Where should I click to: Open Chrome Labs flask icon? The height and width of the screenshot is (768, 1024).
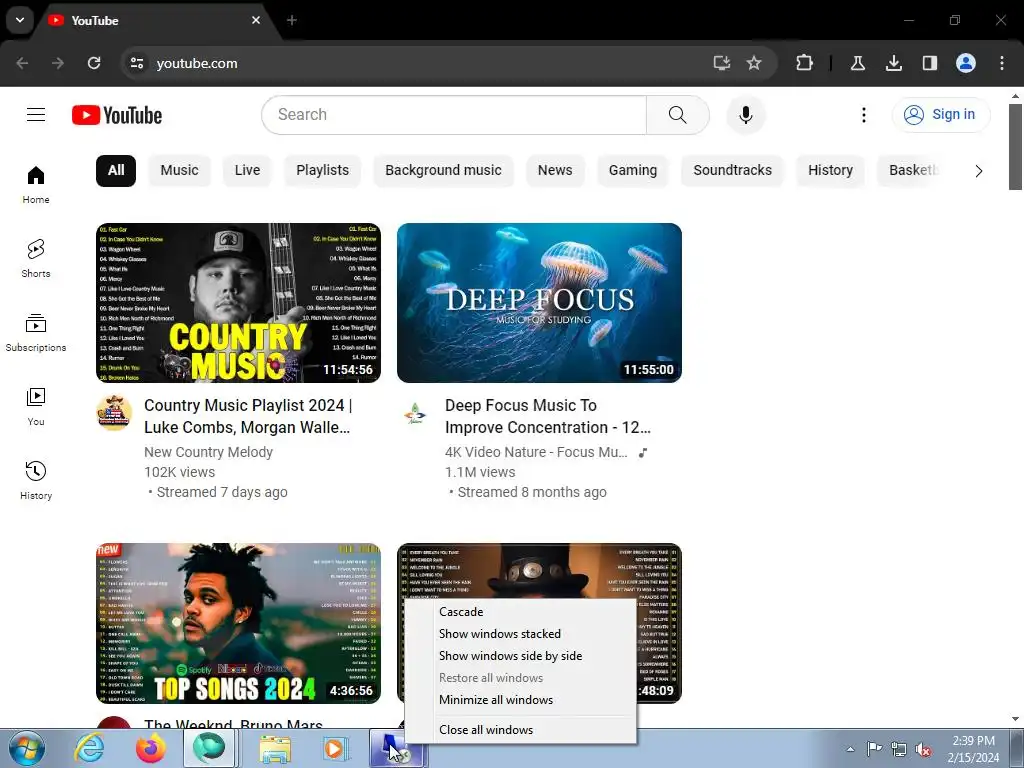coord(857,63)
